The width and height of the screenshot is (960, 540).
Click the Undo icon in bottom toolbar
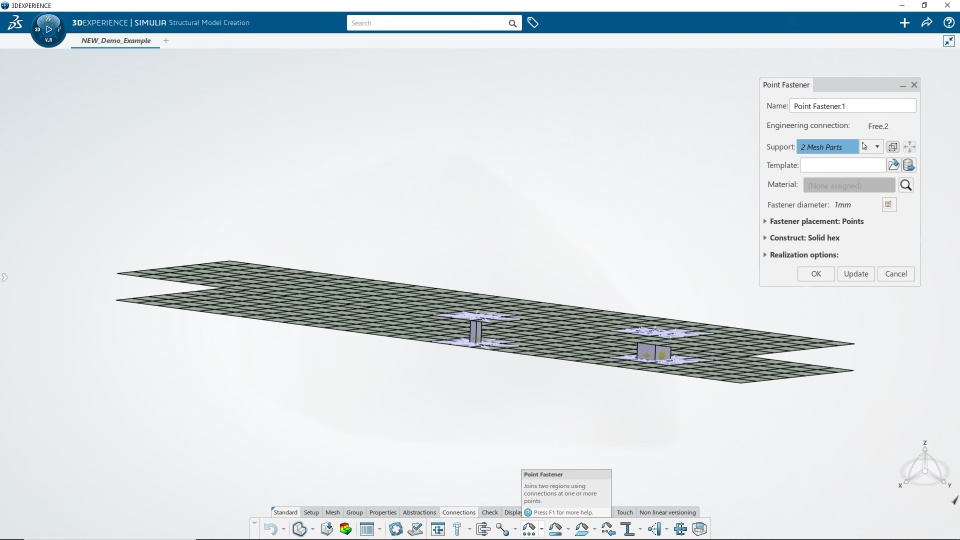click(x=270, y=529)
